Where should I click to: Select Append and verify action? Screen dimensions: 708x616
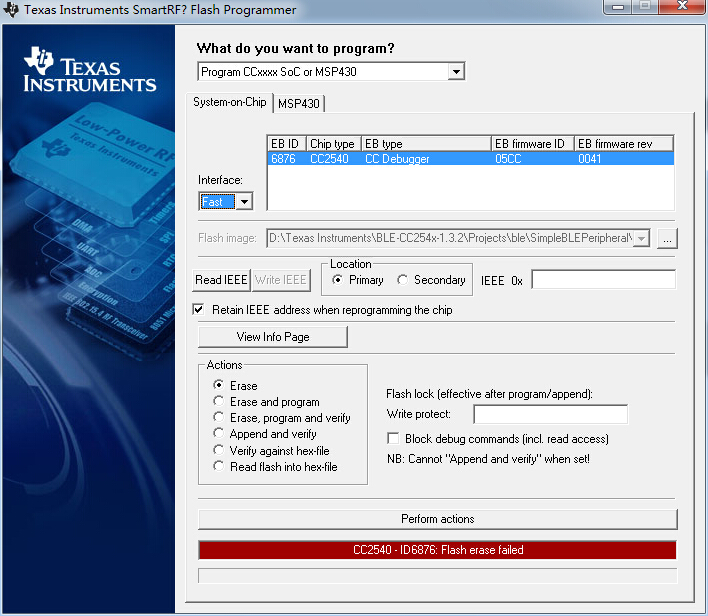click(x=219, y=434)
